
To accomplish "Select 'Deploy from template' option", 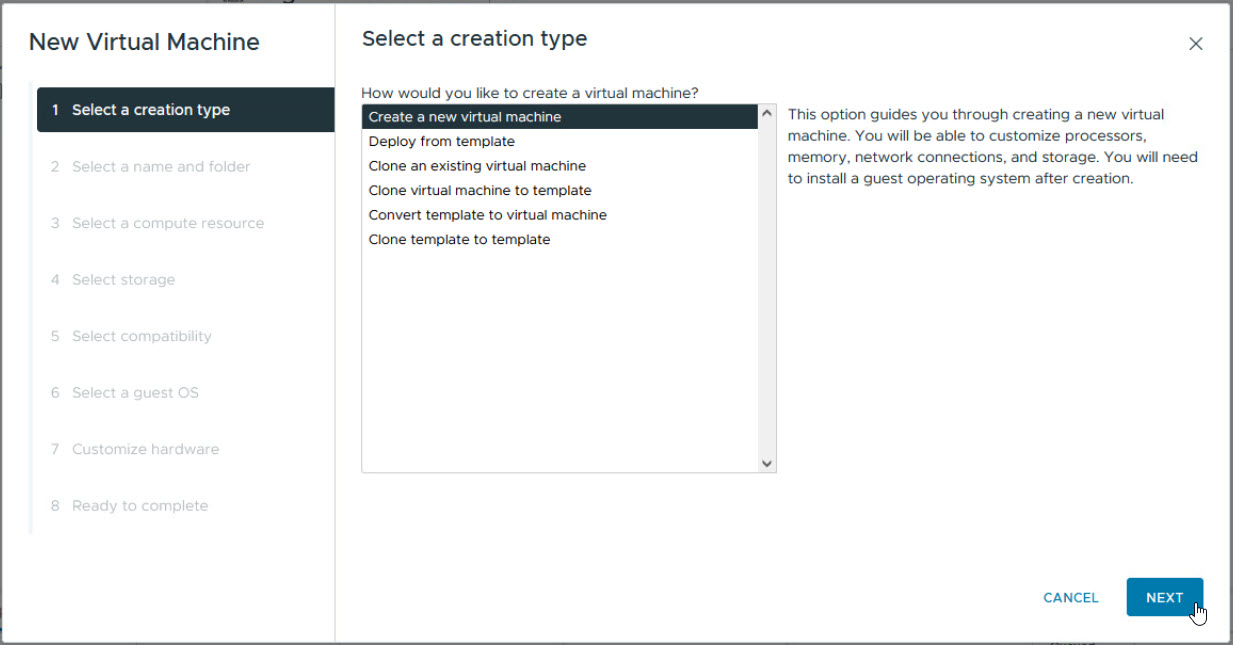I will click(x=560, y=141).
